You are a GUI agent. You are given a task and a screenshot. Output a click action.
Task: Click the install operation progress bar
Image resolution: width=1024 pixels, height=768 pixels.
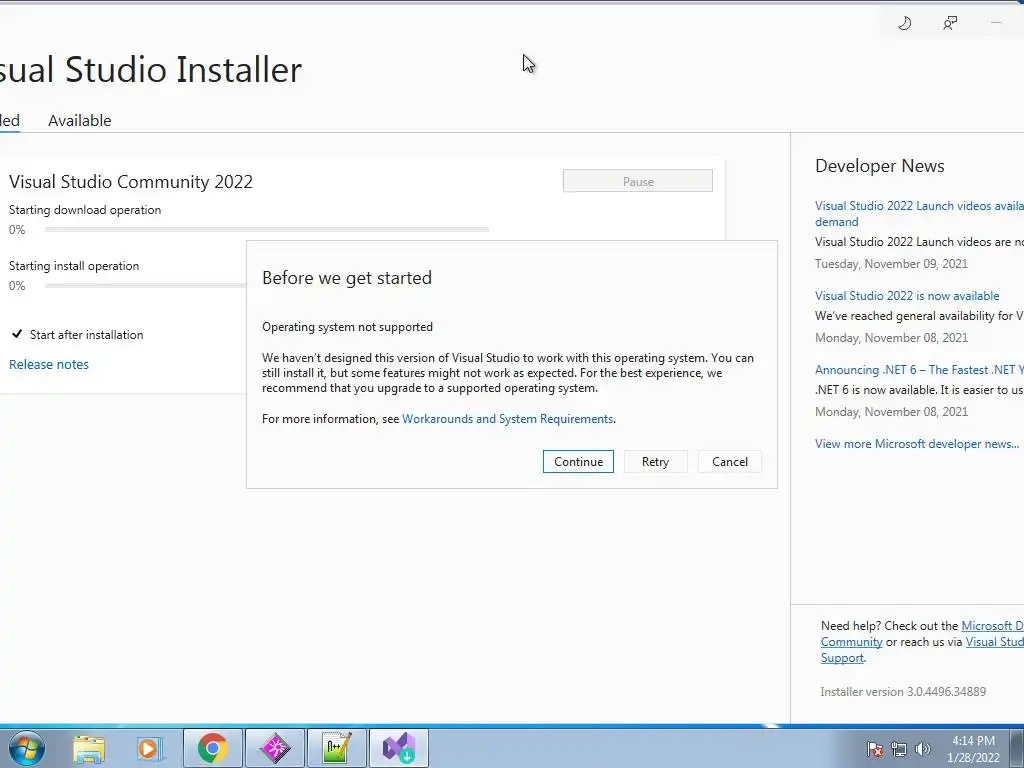coord(146,285)
